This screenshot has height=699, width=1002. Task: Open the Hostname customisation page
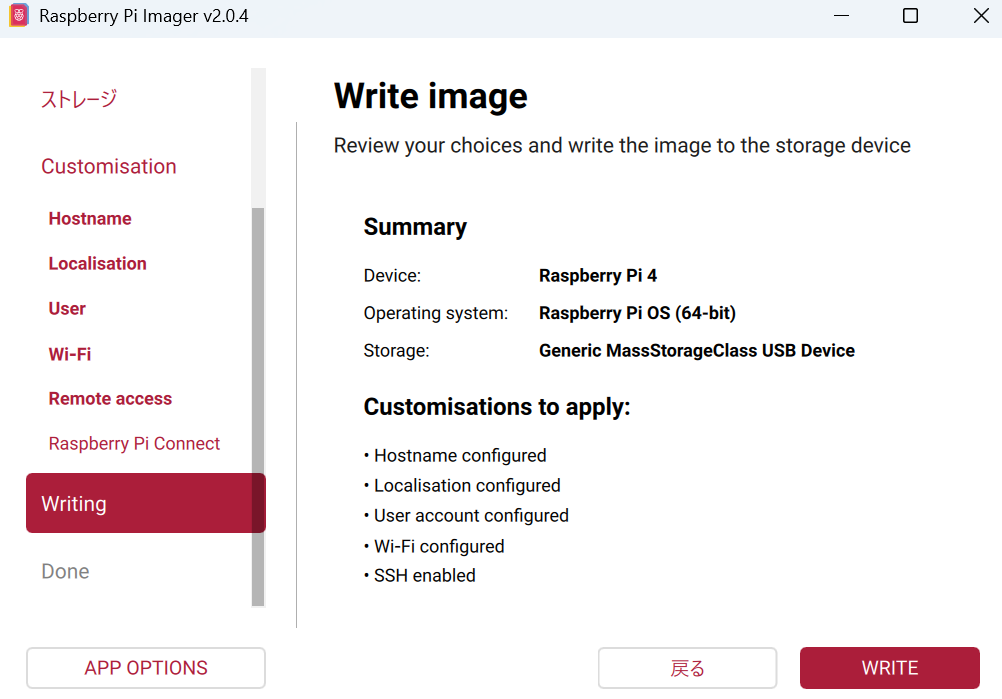pyautogui.click(x=90, y=219)
